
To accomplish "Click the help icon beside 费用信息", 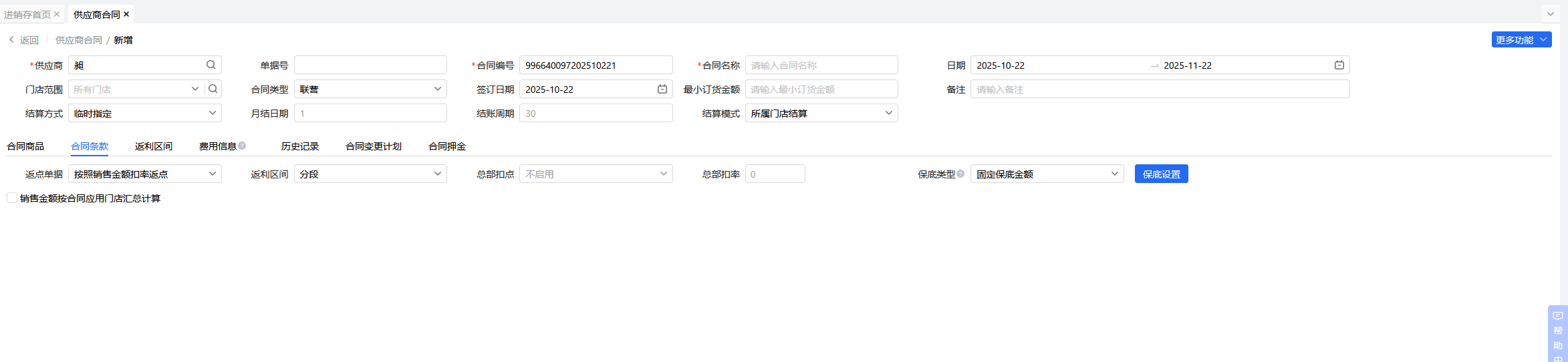I will point(242,146).
